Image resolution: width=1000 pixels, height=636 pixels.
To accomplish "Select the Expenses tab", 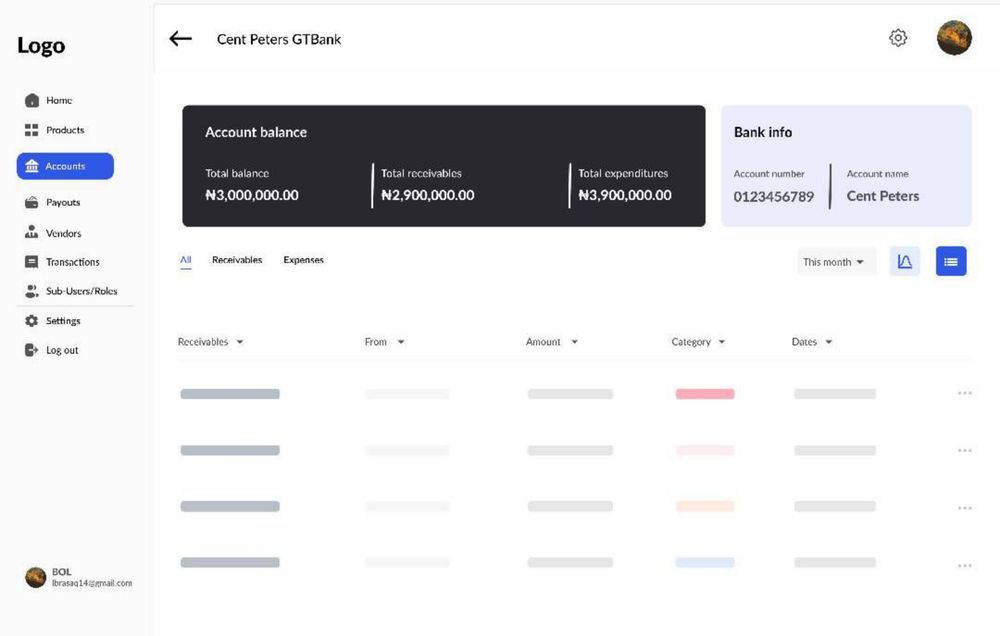I will [303, 260].
